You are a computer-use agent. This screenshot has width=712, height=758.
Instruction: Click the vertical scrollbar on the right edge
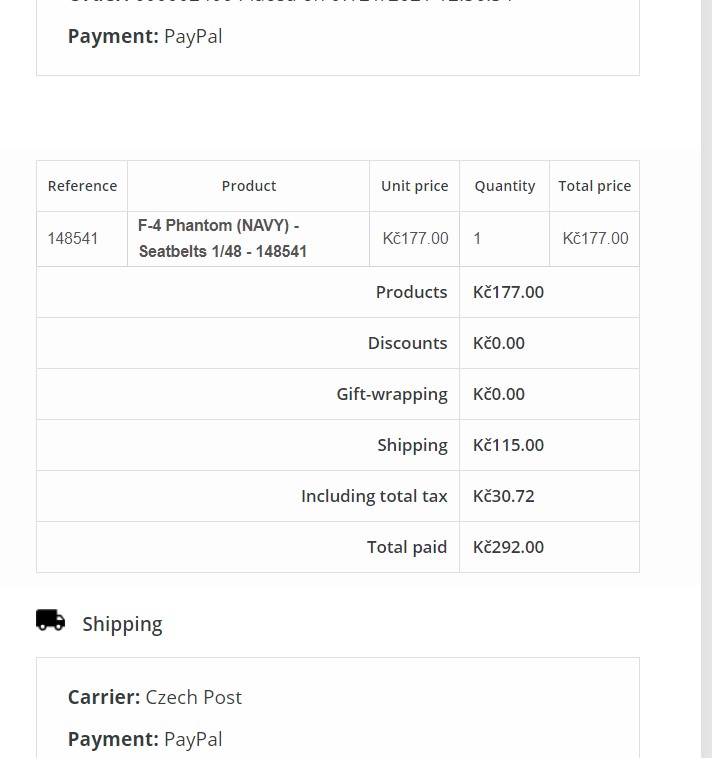pos(706,379)
